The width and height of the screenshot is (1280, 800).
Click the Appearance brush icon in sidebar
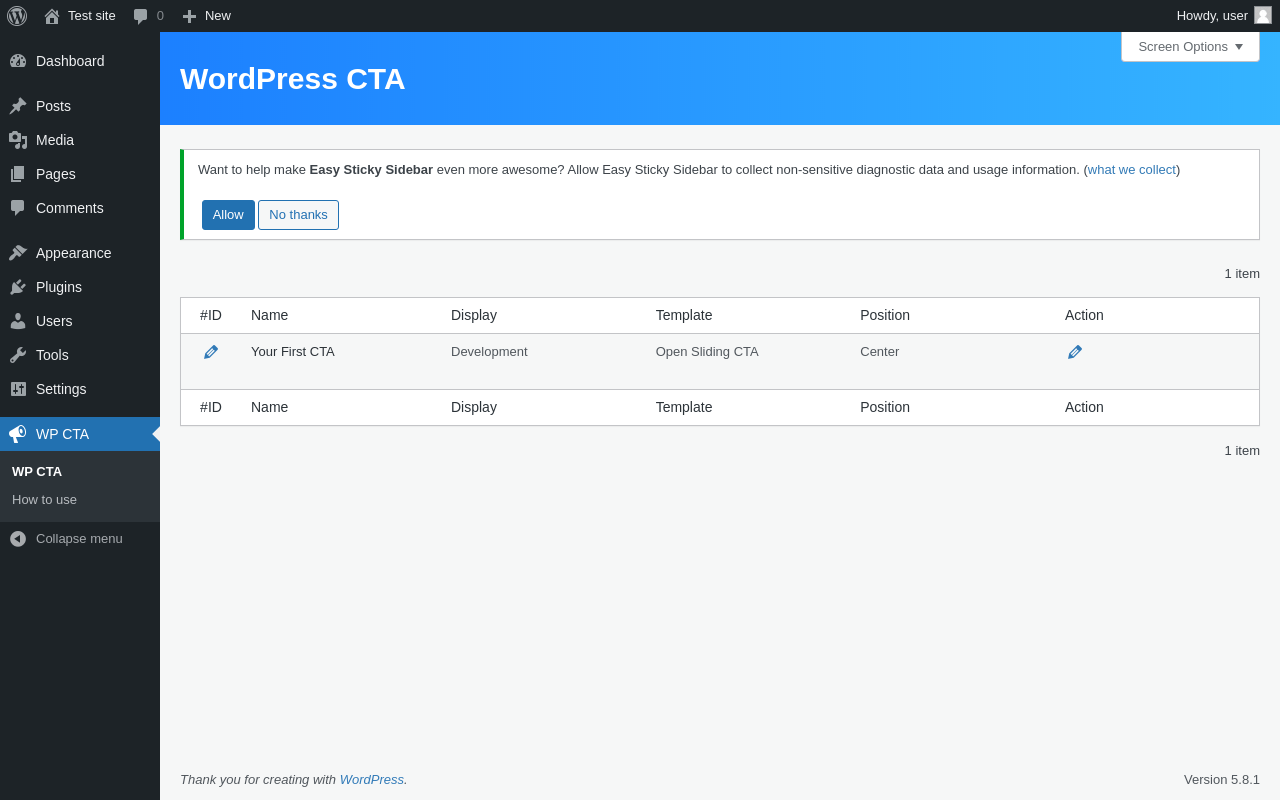click(x=18, y=253)
